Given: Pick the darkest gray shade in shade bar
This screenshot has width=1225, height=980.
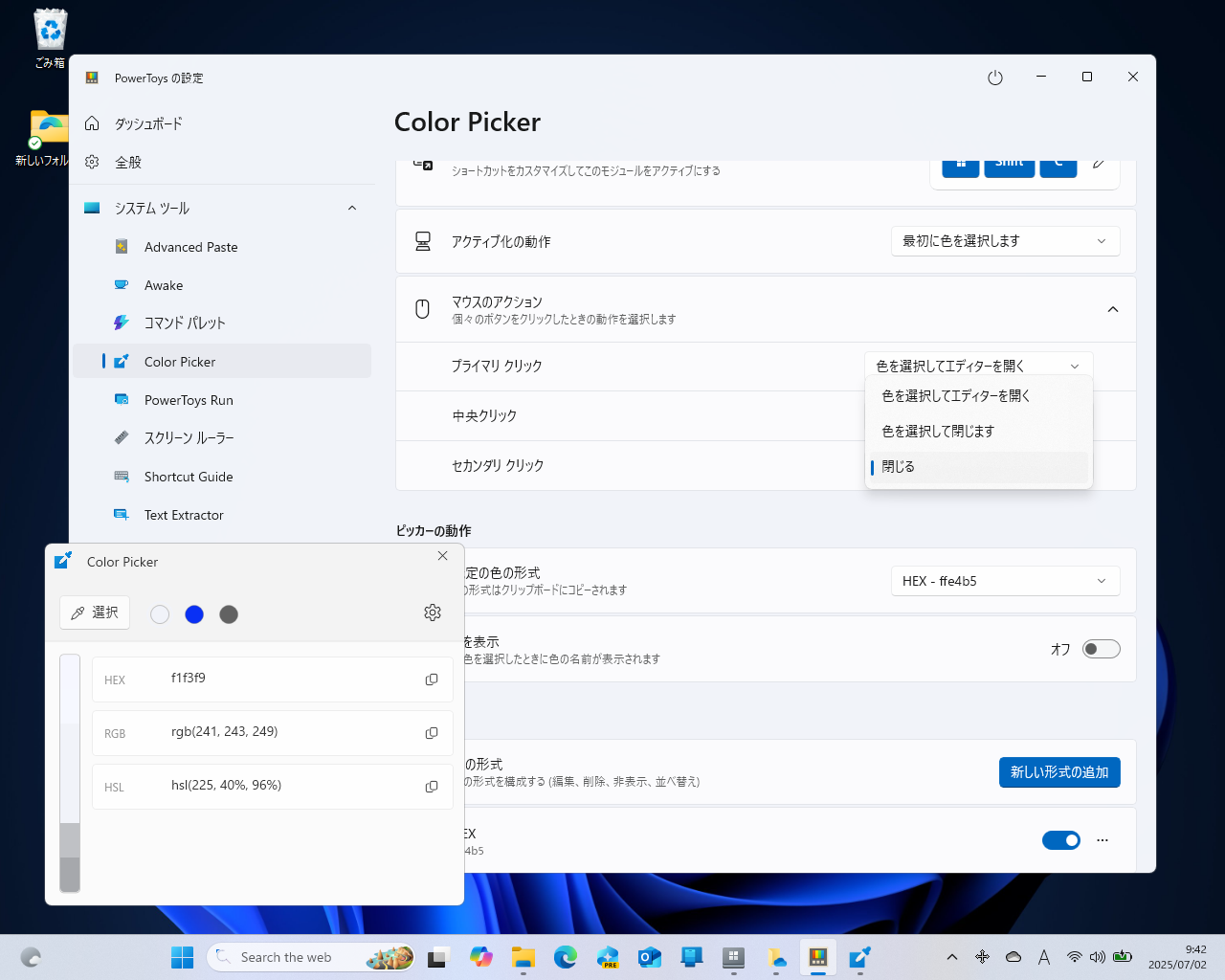Looking at the screenshot, I should [70, 875].
